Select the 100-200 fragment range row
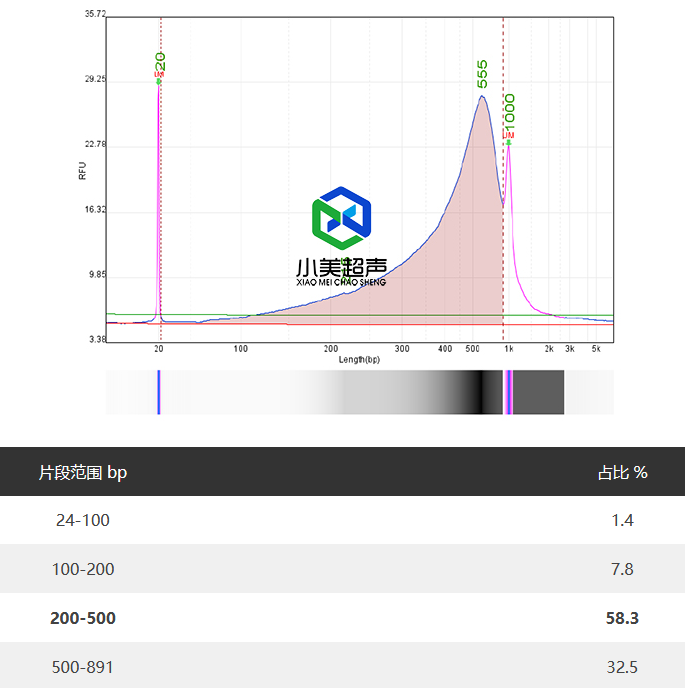This screenshot has height=688, width=685. point(83,569)
